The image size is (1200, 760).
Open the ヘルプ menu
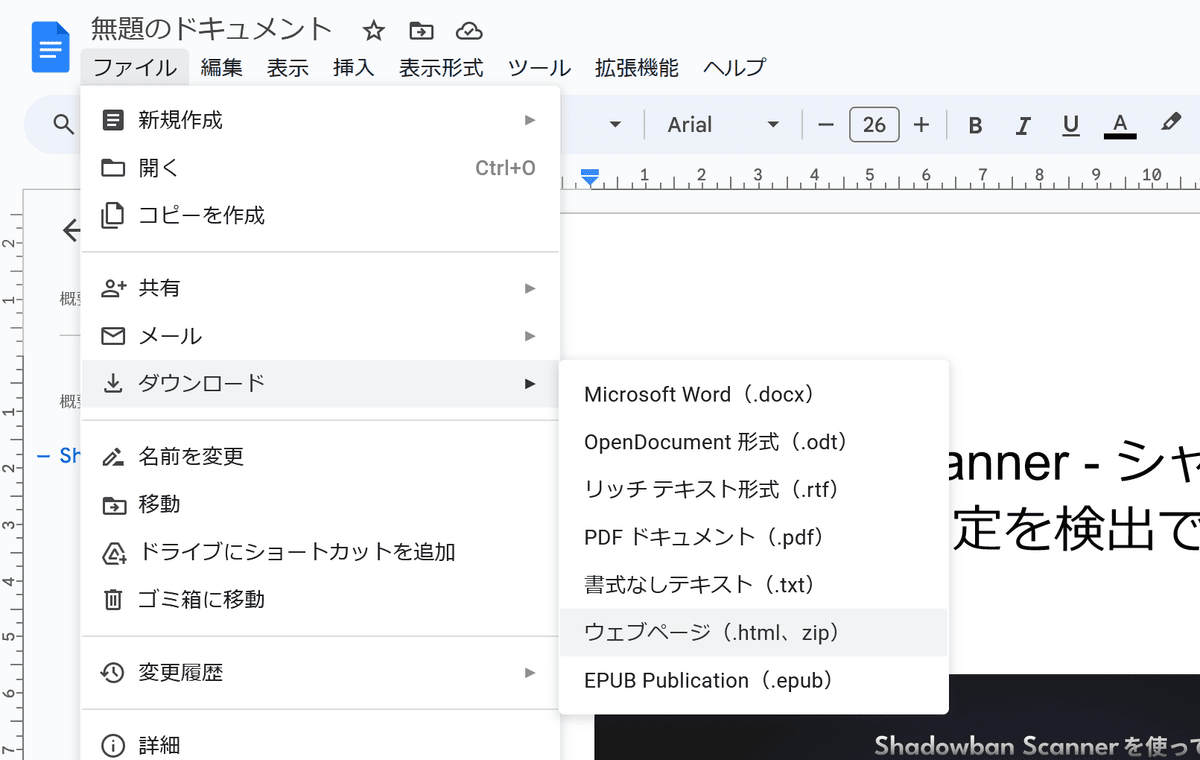[x=735, y=68]
